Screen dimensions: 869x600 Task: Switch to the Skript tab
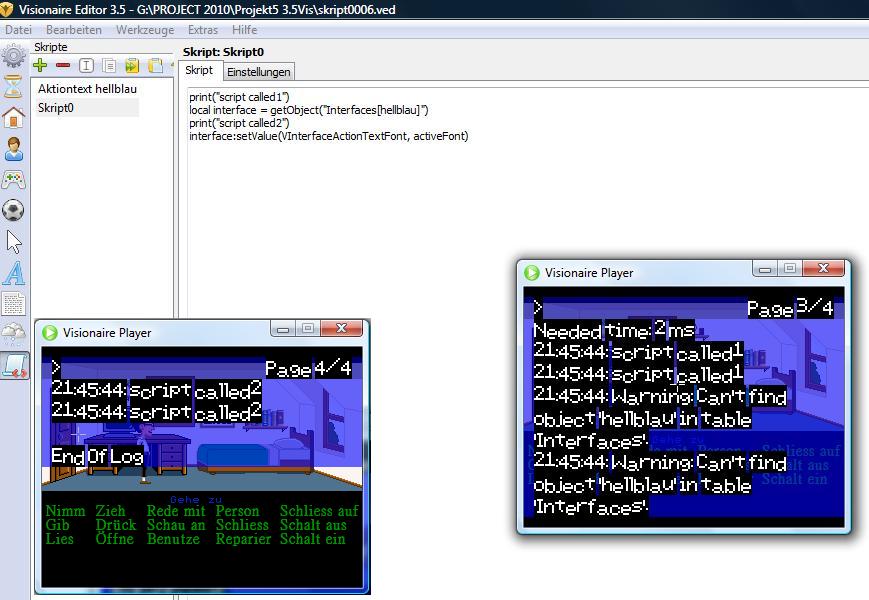[199, 70]
